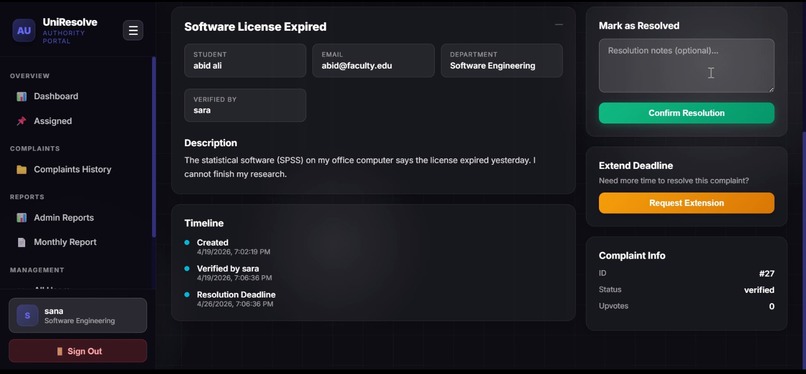
Task: Click the AU UniResolve logo badge
Action: point(24,30)
